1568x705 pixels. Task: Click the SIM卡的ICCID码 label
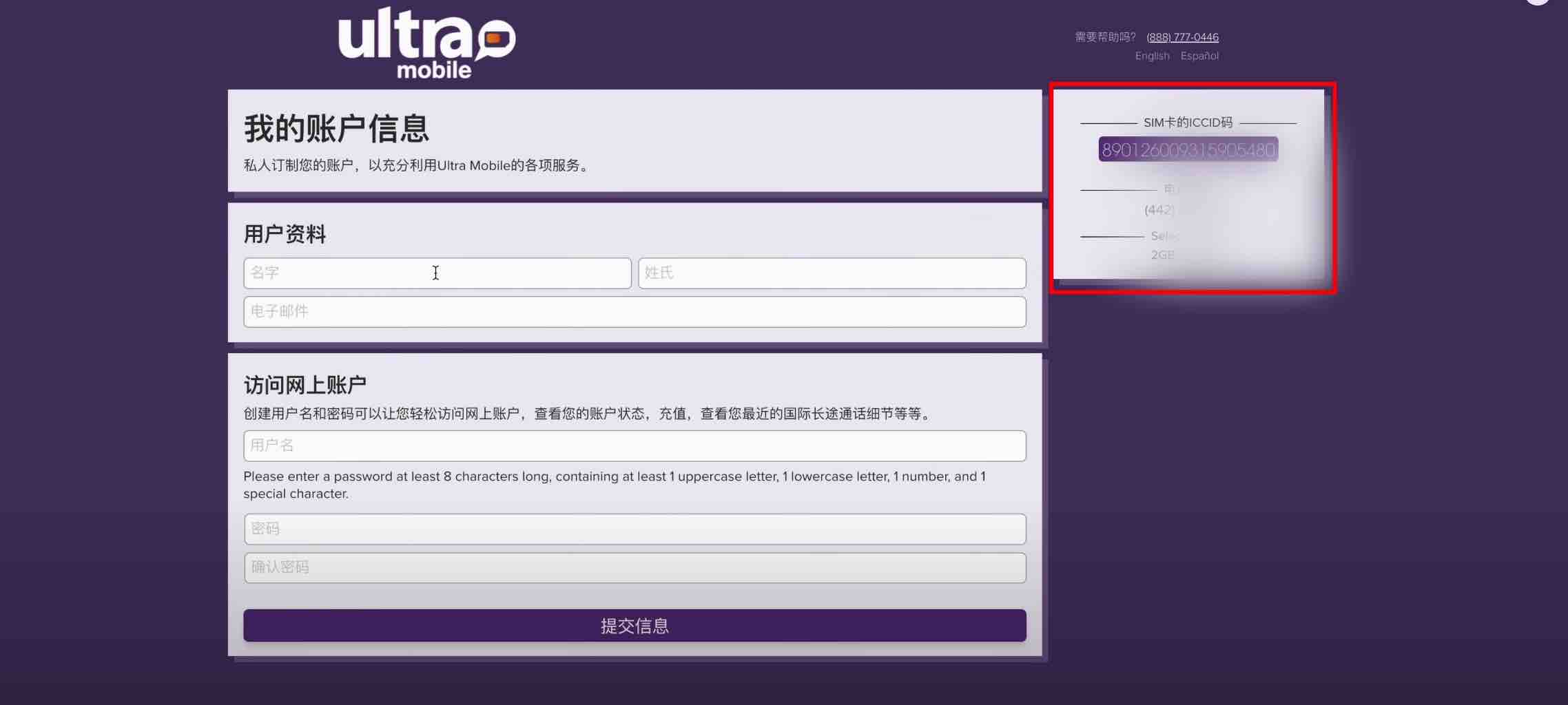[x=1188, y=123]
